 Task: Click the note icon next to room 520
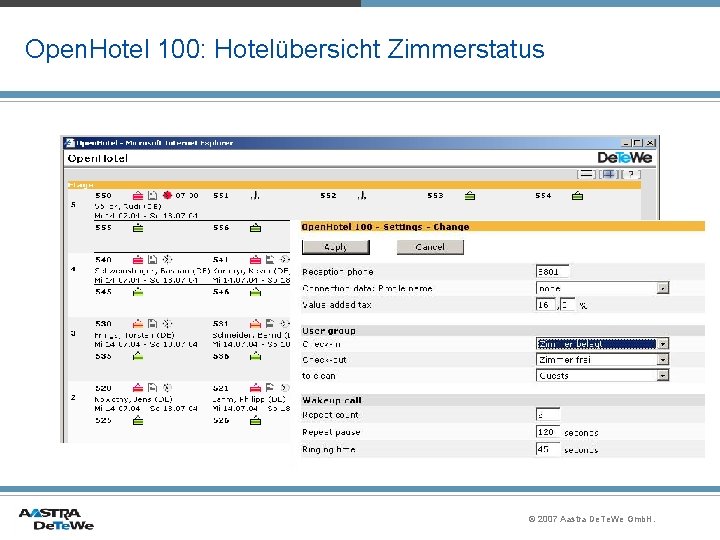click(152, 388)
